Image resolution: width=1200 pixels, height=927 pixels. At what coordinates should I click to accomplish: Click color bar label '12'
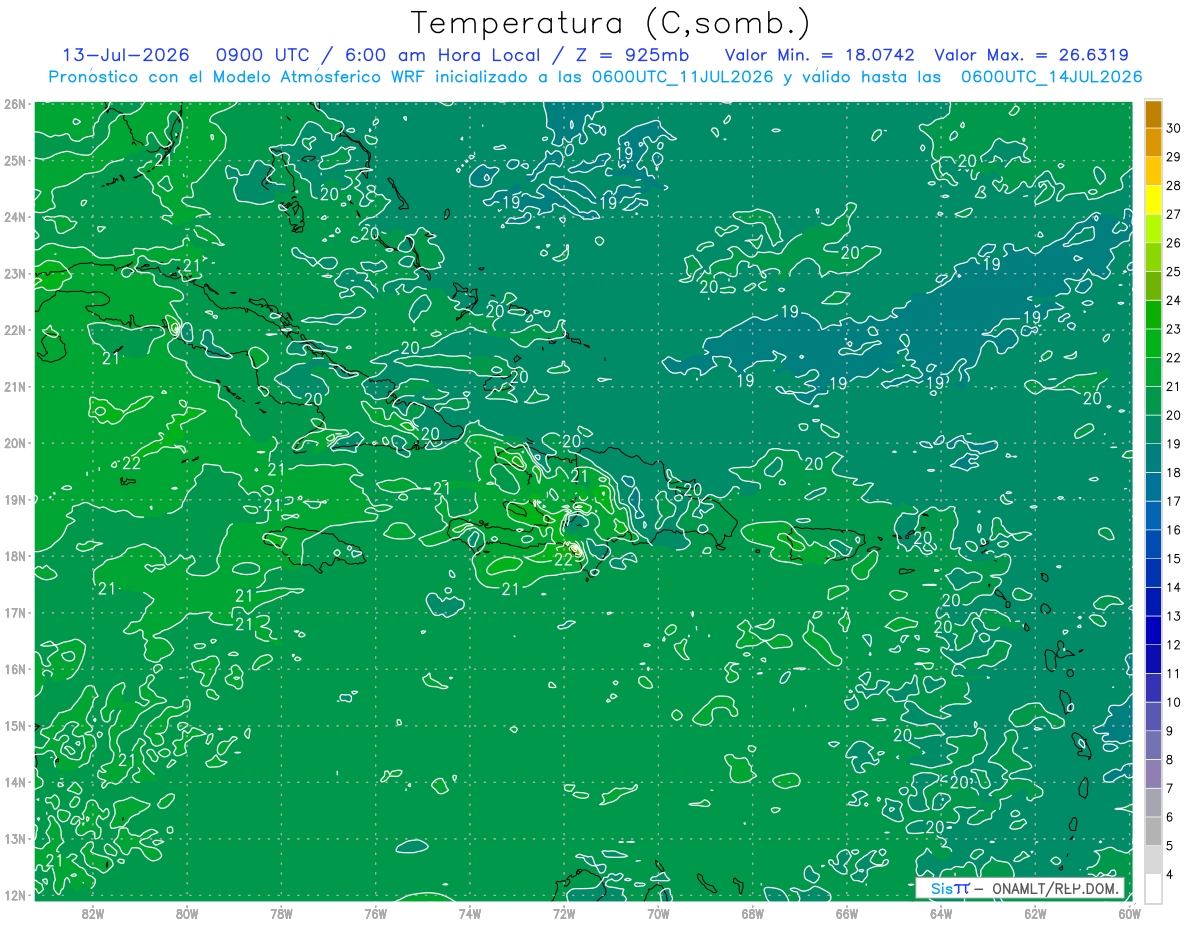(1173, 645)
